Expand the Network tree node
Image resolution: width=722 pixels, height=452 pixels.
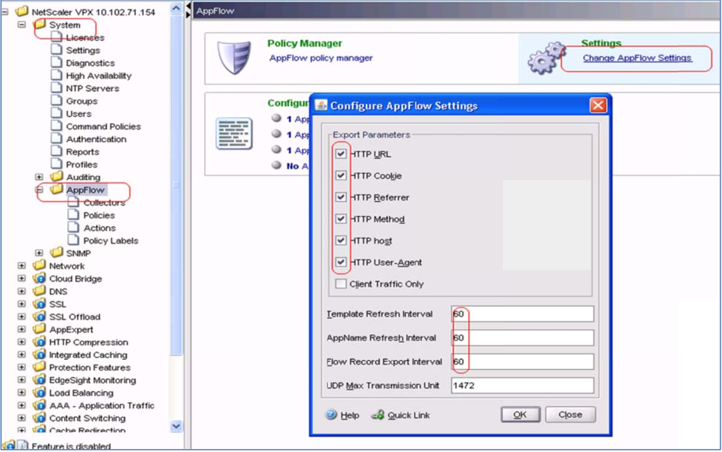point(22,266)
